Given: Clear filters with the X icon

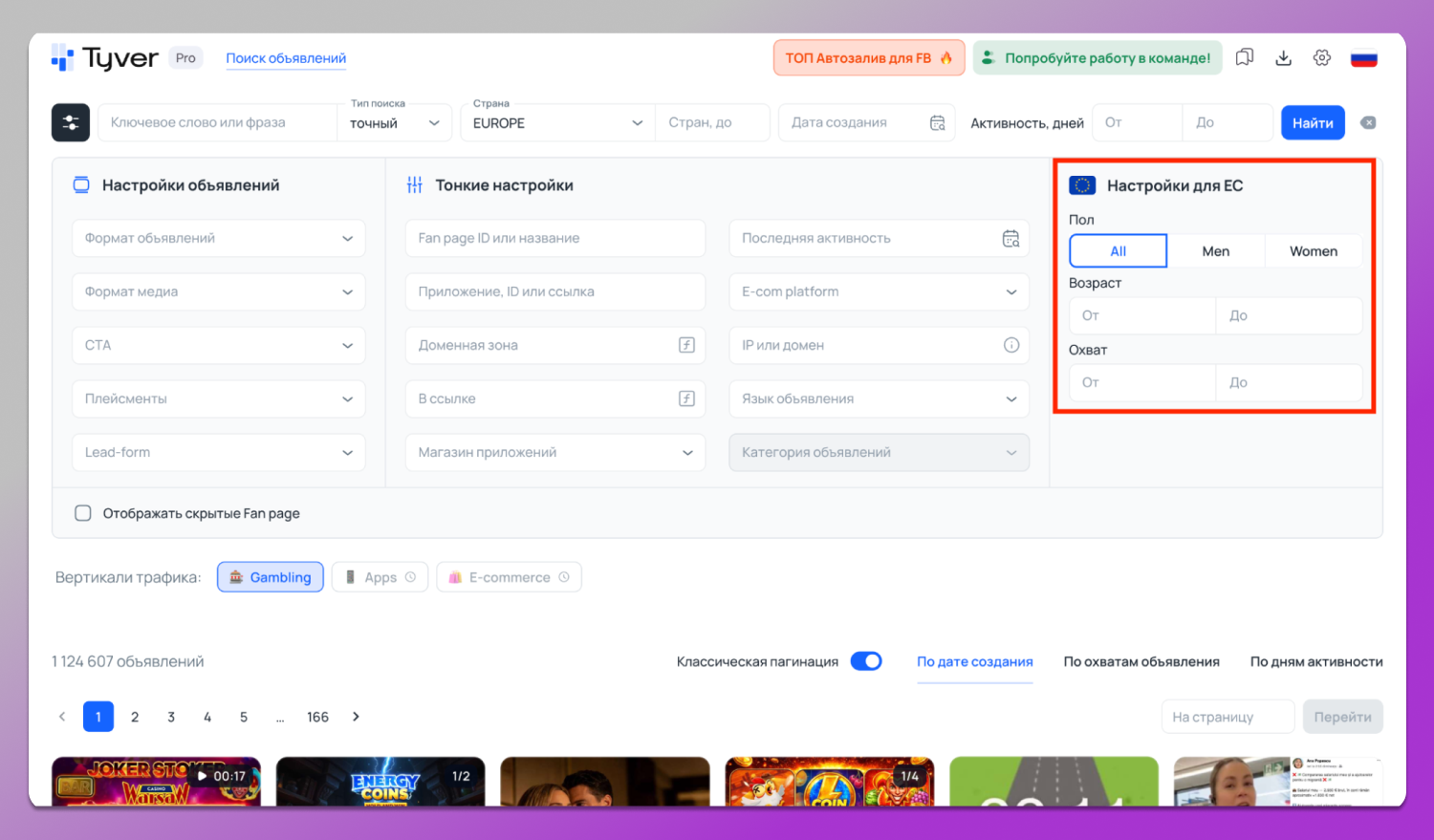Looking at the screenshot, I should [x=1368, y=122].
